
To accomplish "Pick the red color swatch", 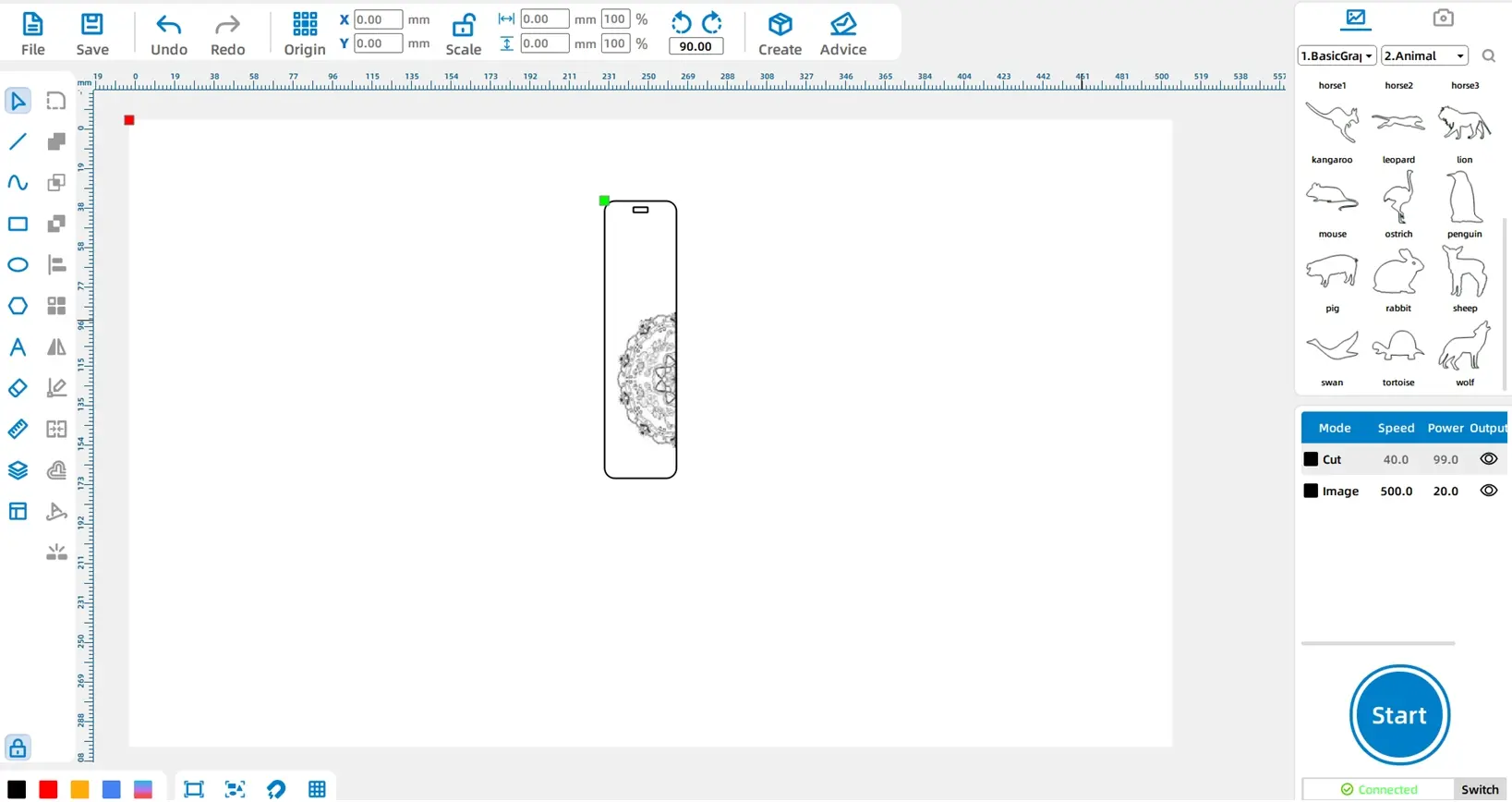I will (48, 789).
